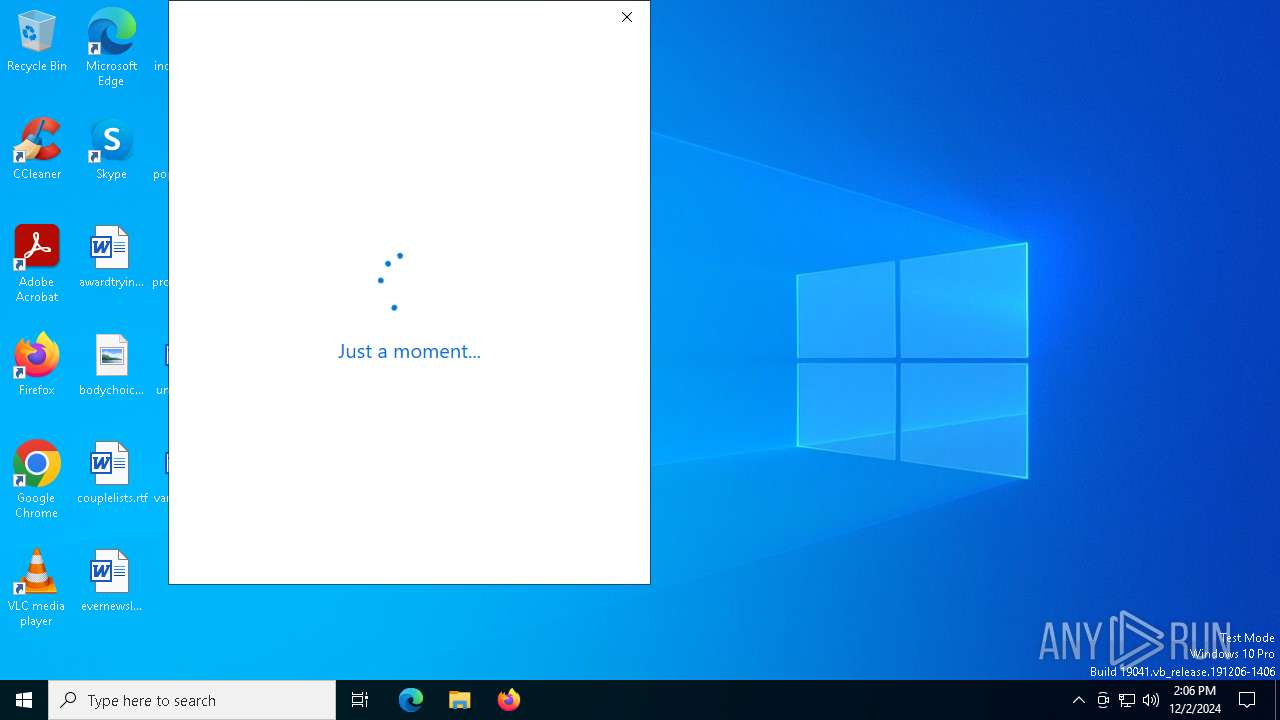Select the CCleaner desktop shortcut
This screenshot has width=1280, height=720.
pyautogui.click(x=37, y=149)
